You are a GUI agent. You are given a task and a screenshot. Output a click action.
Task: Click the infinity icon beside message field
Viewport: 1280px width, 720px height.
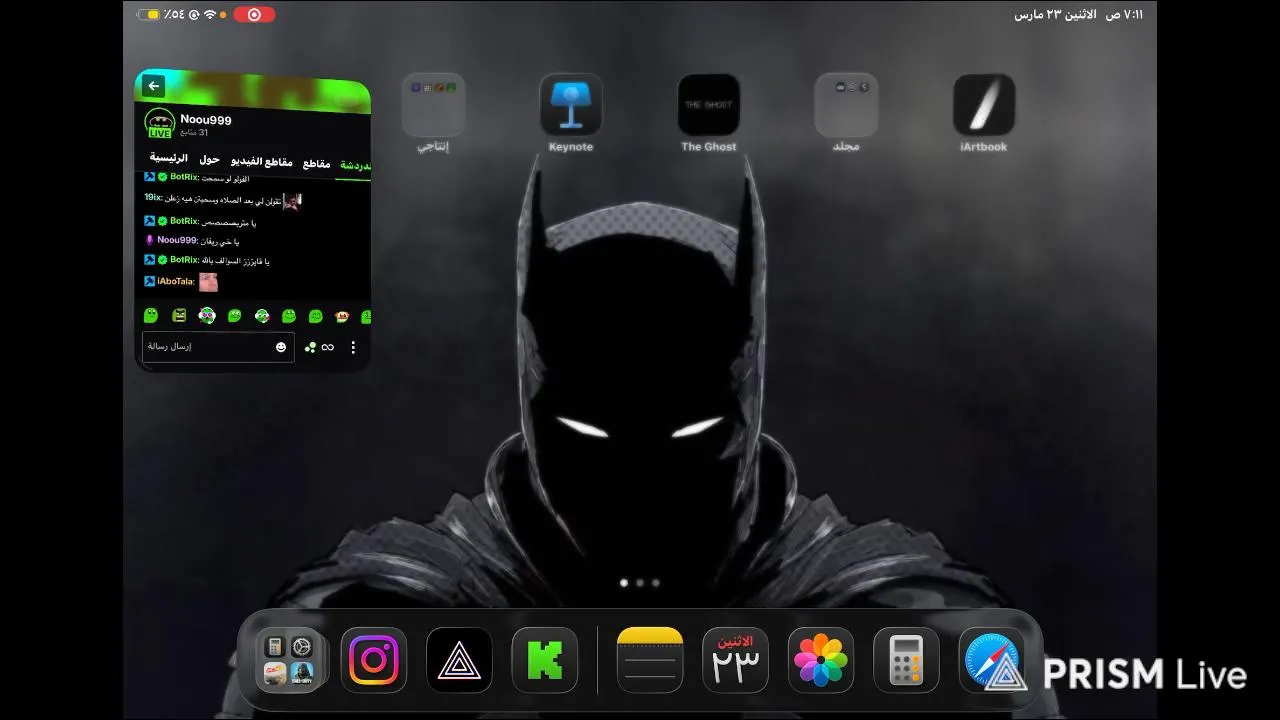point(328,347)
